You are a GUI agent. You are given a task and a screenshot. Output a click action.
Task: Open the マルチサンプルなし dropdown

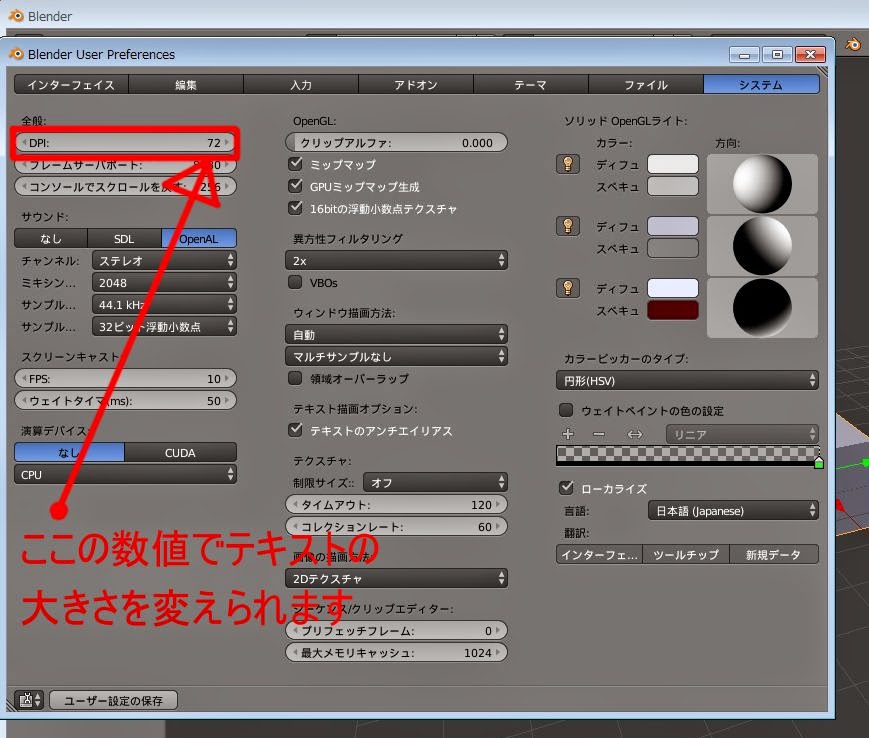pyautogui.click(x=396, y=357)
